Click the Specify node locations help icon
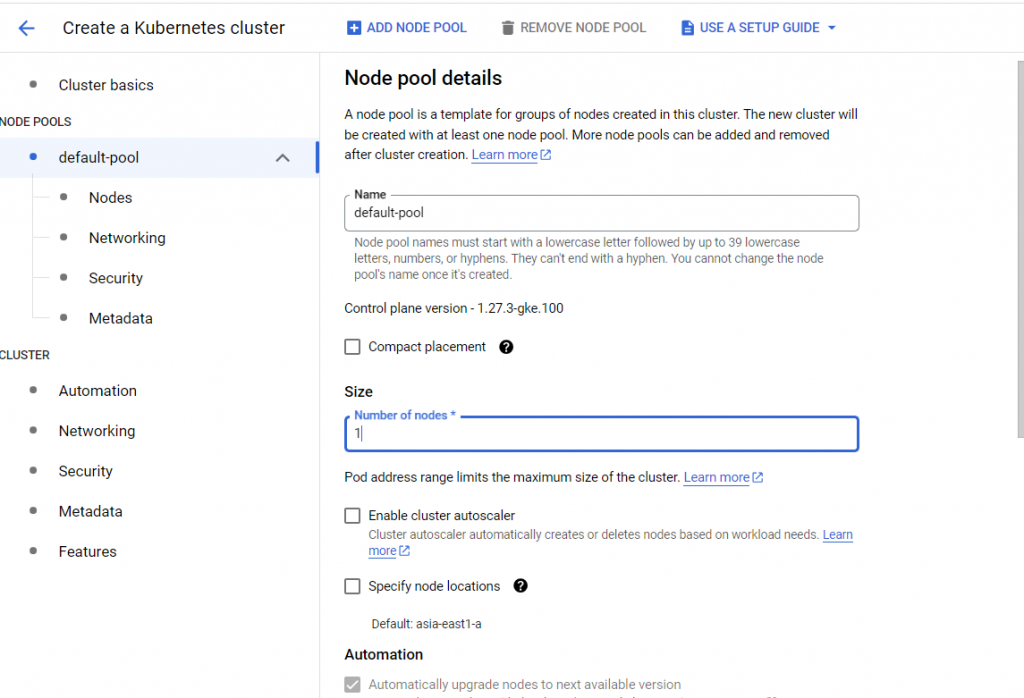The height and width of the screenshot is (698, 1024). coord(520,586)
